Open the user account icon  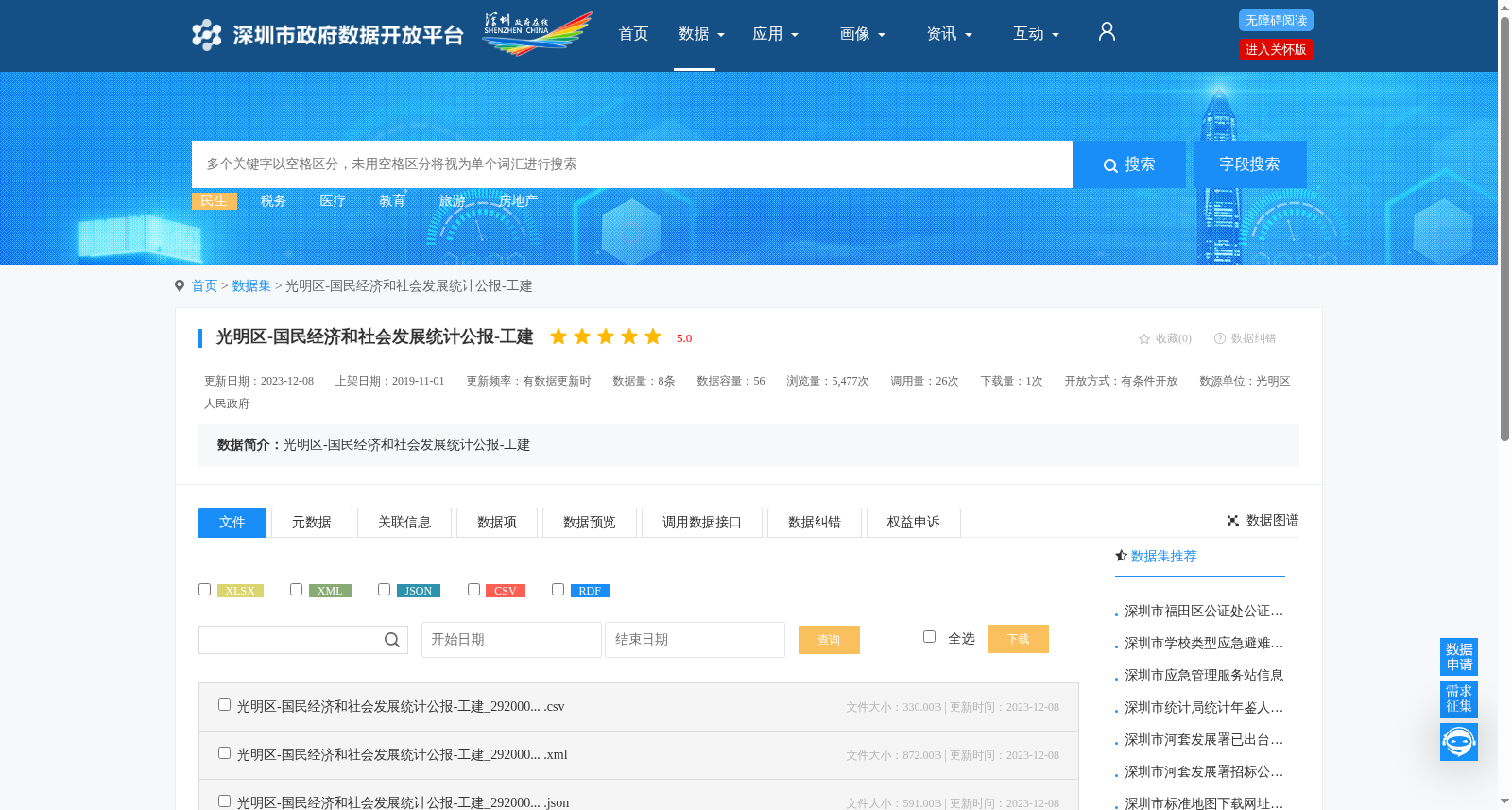(x=1107, y=32)
